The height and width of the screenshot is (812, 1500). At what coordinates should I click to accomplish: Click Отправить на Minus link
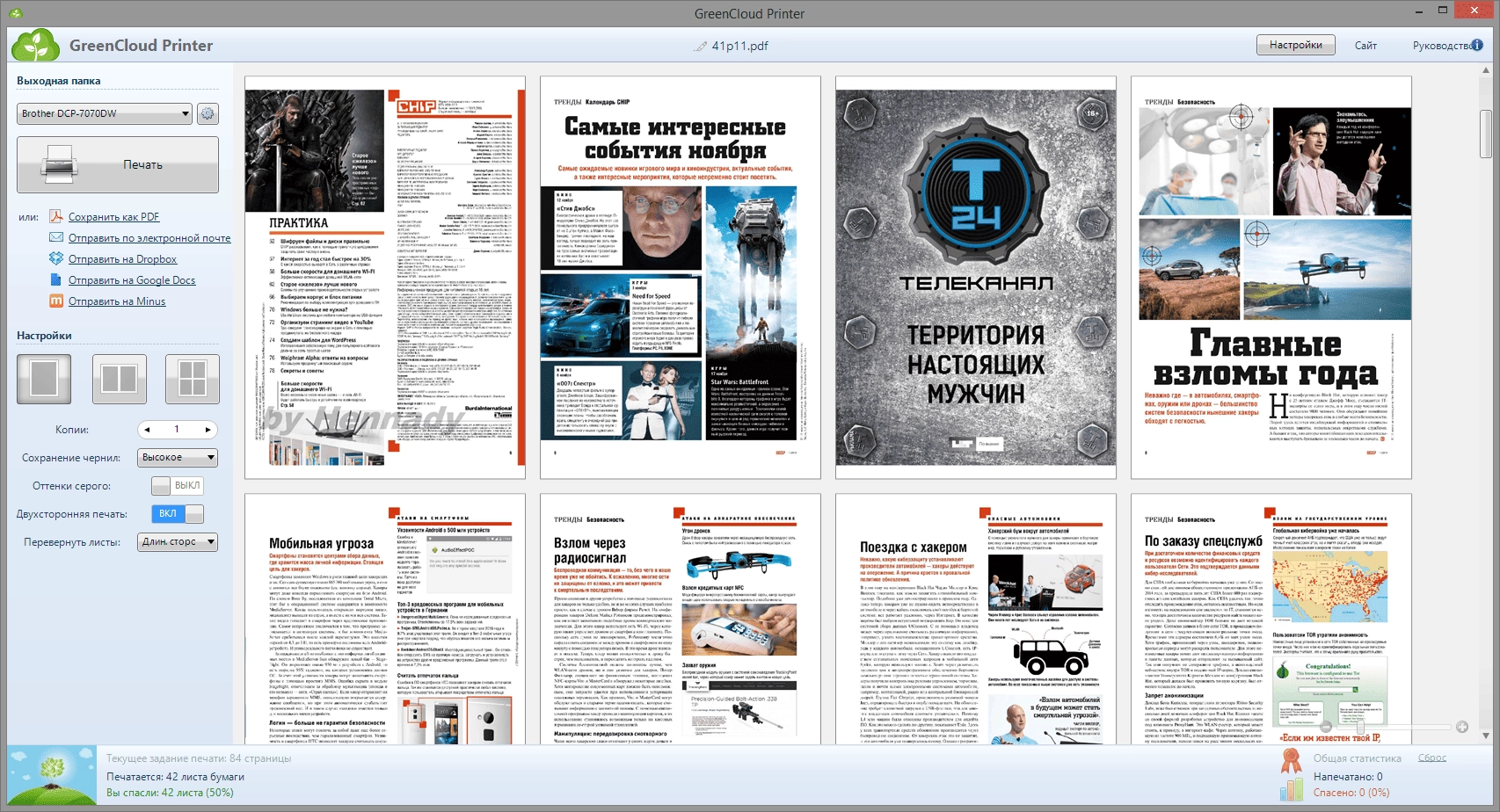pyautogui.click(x=117, y=301)
